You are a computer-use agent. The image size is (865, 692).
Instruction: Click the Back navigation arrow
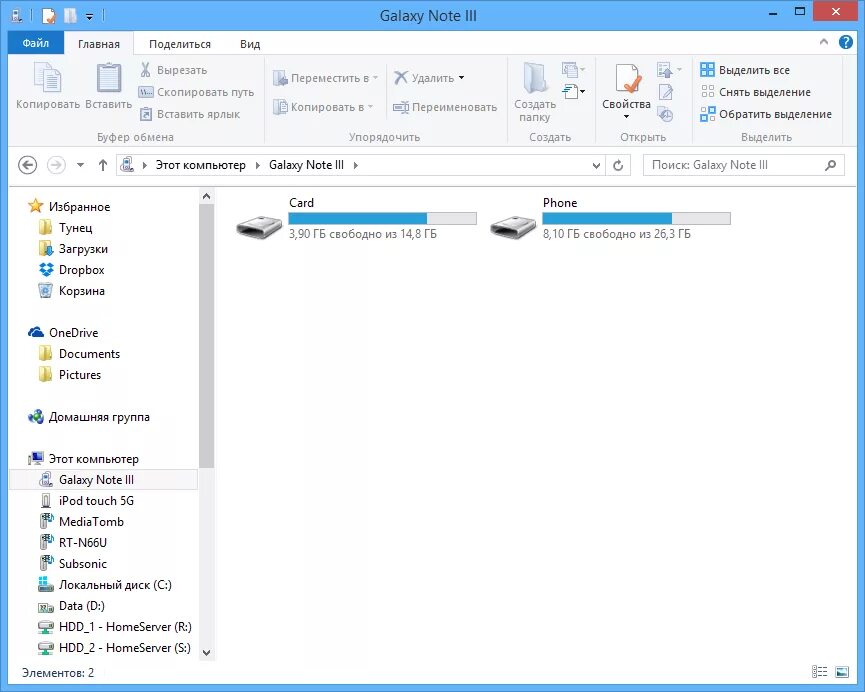tap(28, 165)
